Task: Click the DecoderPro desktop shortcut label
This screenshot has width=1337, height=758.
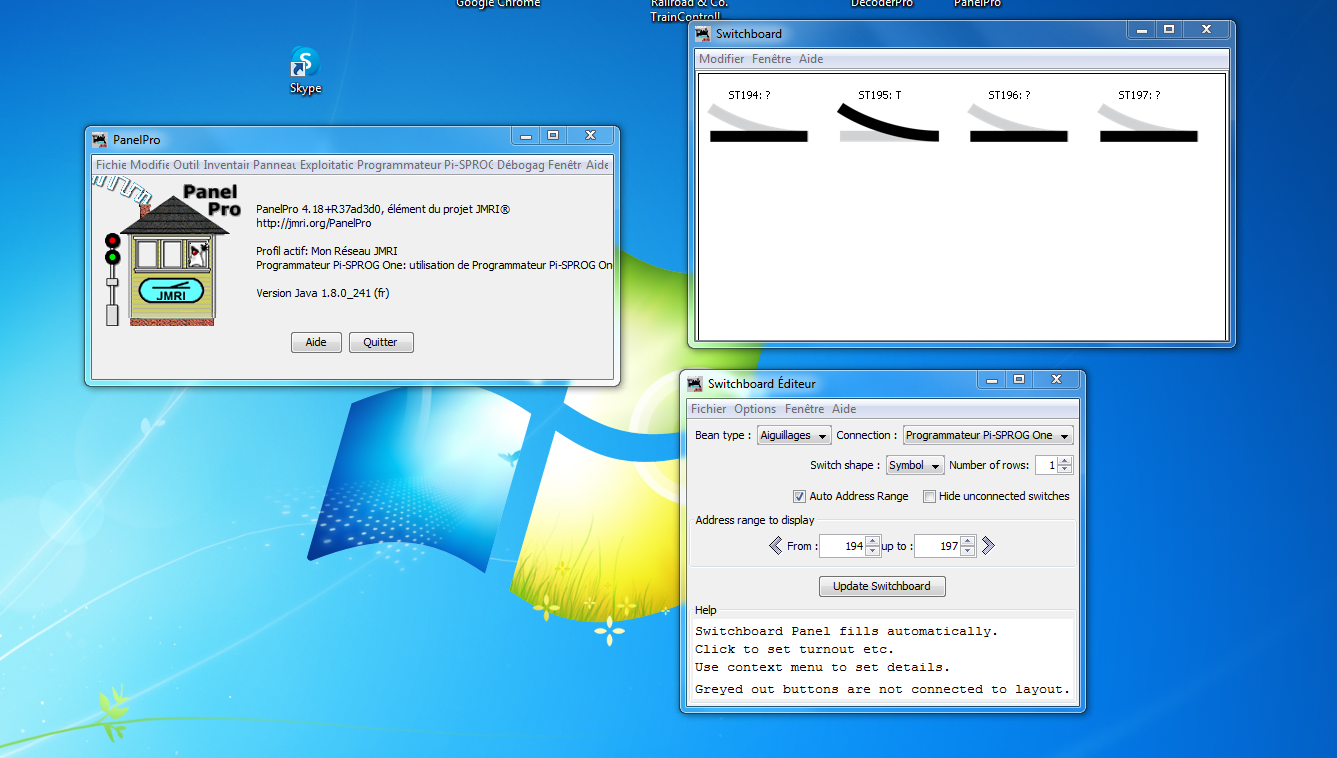Action: click(882, 4)
